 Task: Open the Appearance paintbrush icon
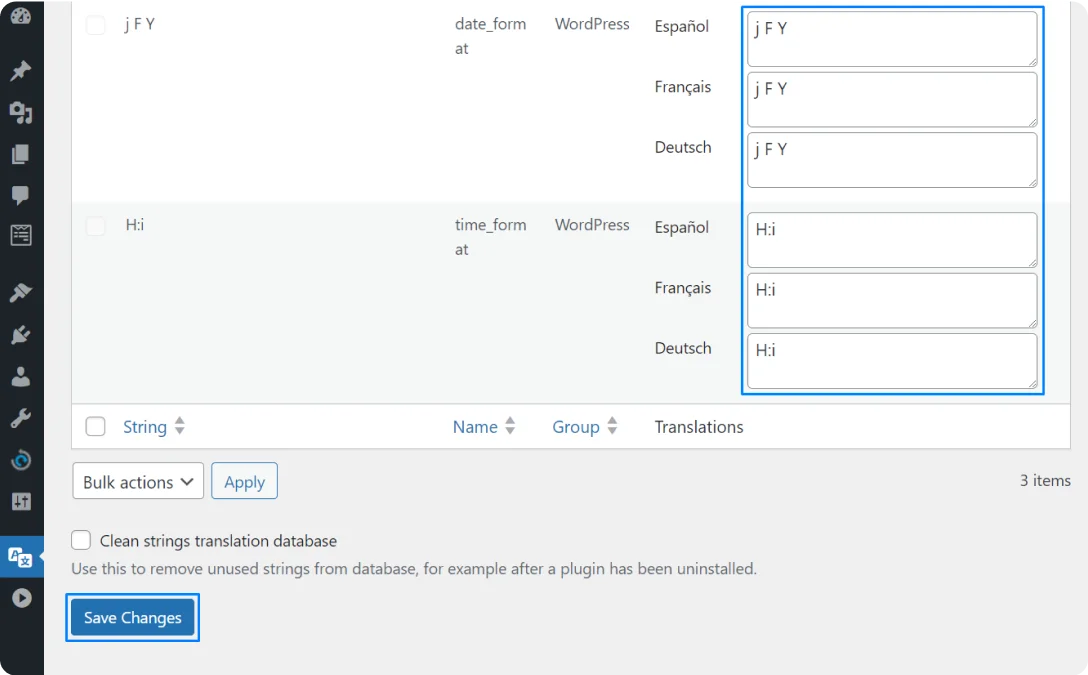(22, 293)
